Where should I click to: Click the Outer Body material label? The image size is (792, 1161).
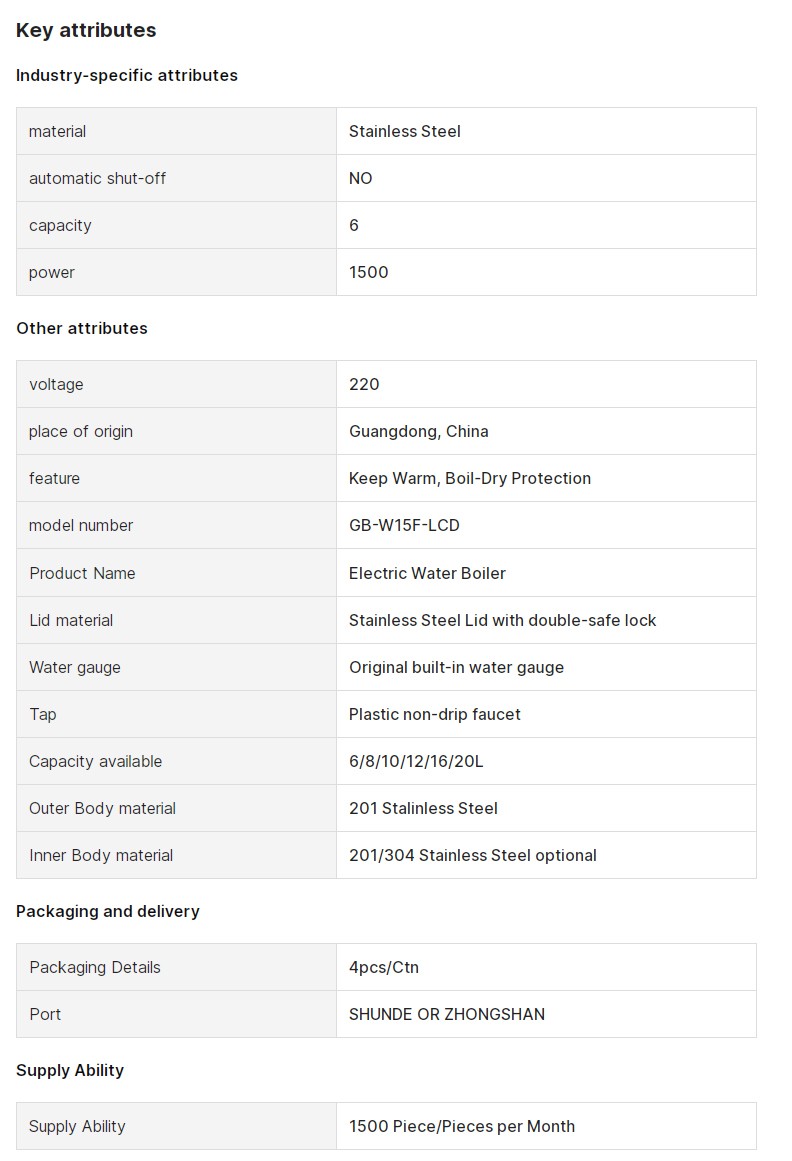(102, 809)
